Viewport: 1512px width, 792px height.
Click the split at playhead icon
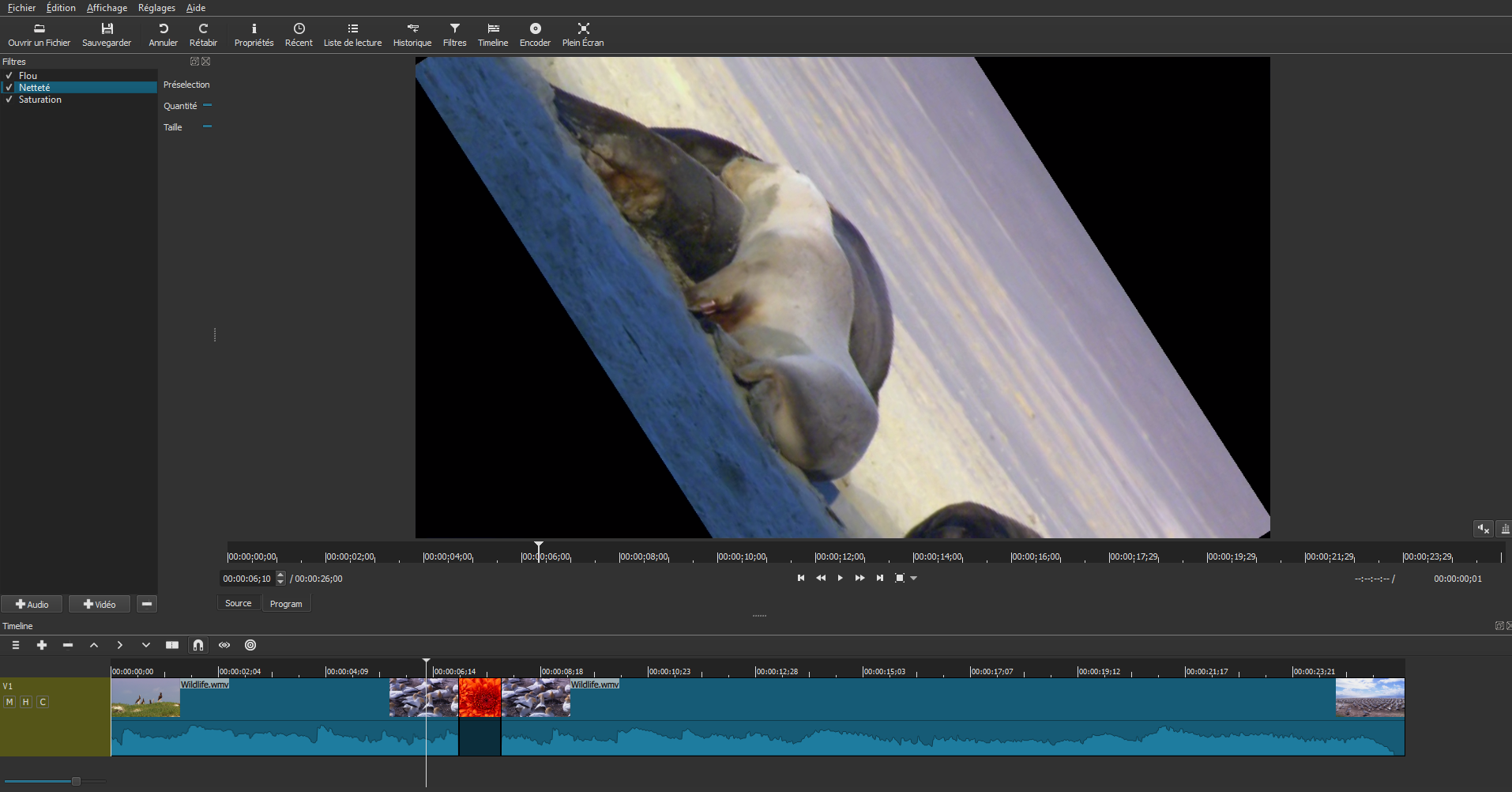tap(172, 645)
